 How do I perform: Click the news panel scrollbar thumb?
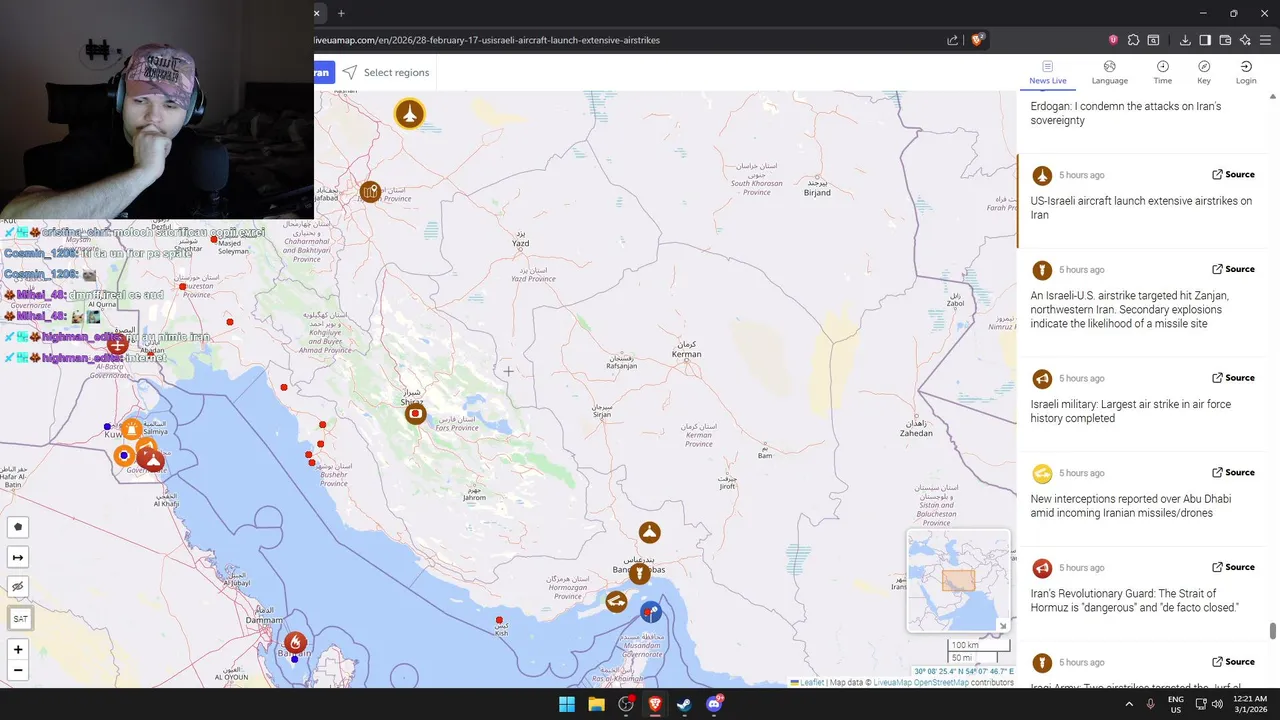click(x=1273, y=631)
